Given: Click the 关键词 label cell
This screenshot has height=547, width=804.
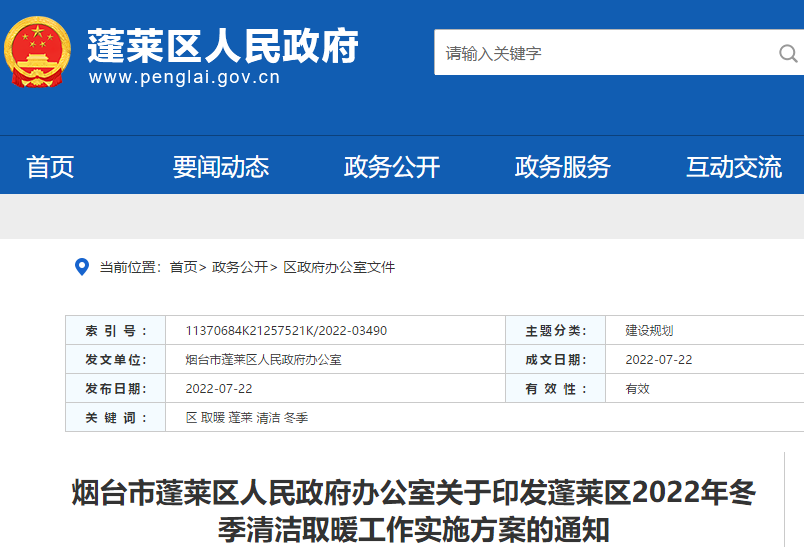Looking at the screenshot, I should [x=116, y=417].
